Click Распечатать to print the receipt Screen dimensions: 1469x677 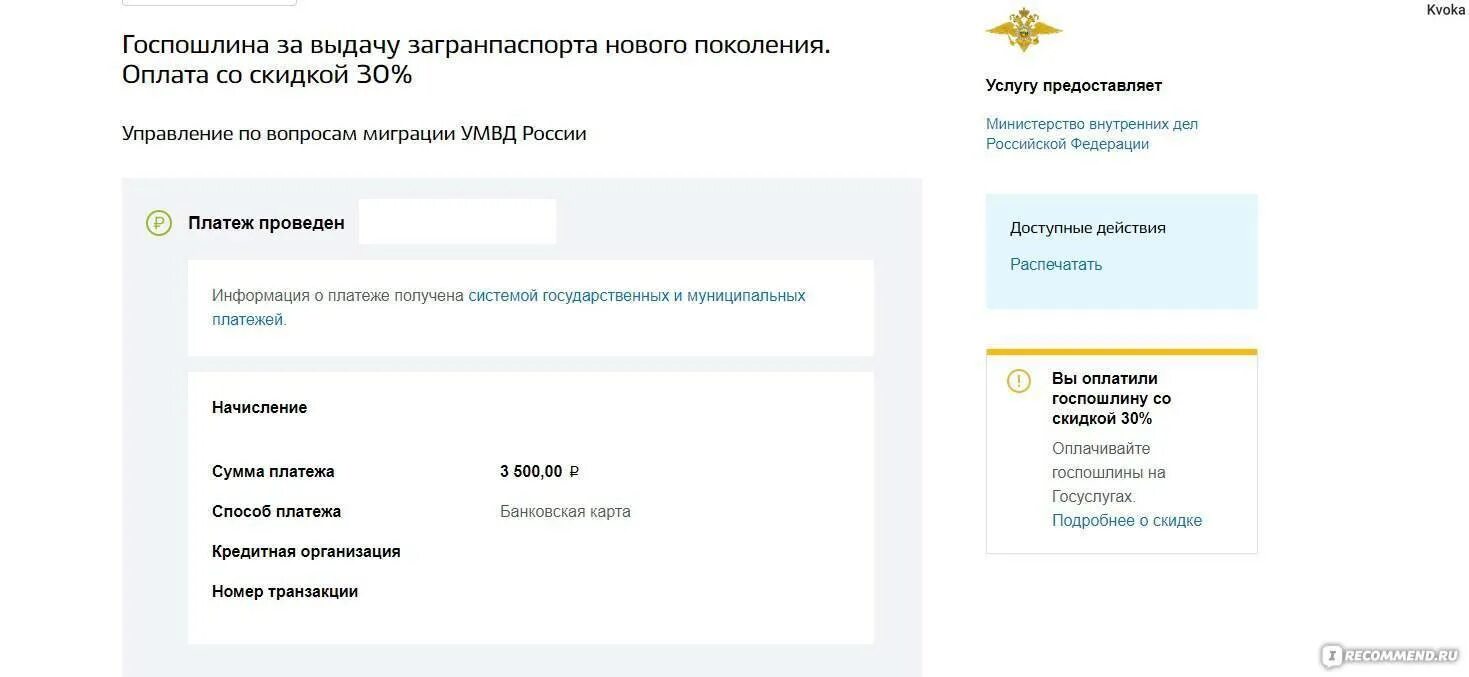point(1056,264)
